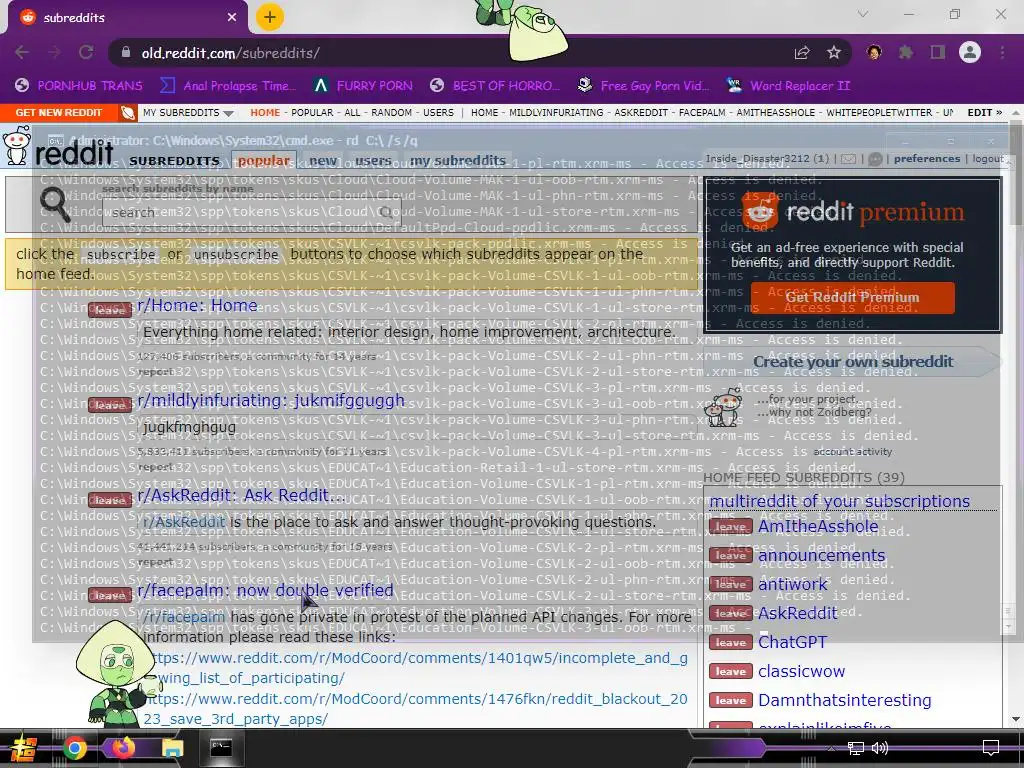The height and width of the screenshot is (768, 1024).
Task: Click RANDOM in the top bar
Action: [391, 112]
